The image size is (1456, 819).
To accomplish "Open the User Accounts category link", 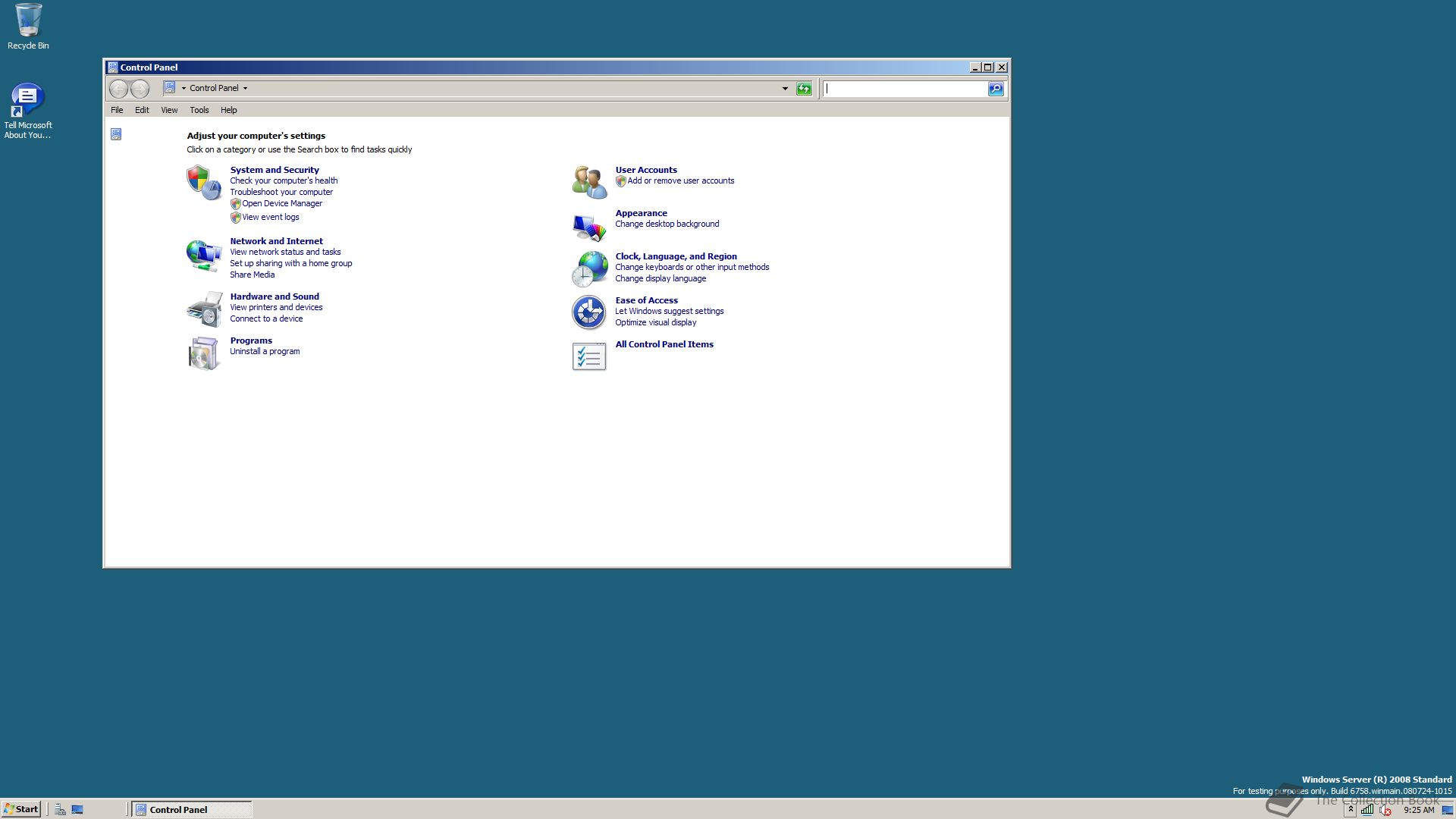I will 646,170.
